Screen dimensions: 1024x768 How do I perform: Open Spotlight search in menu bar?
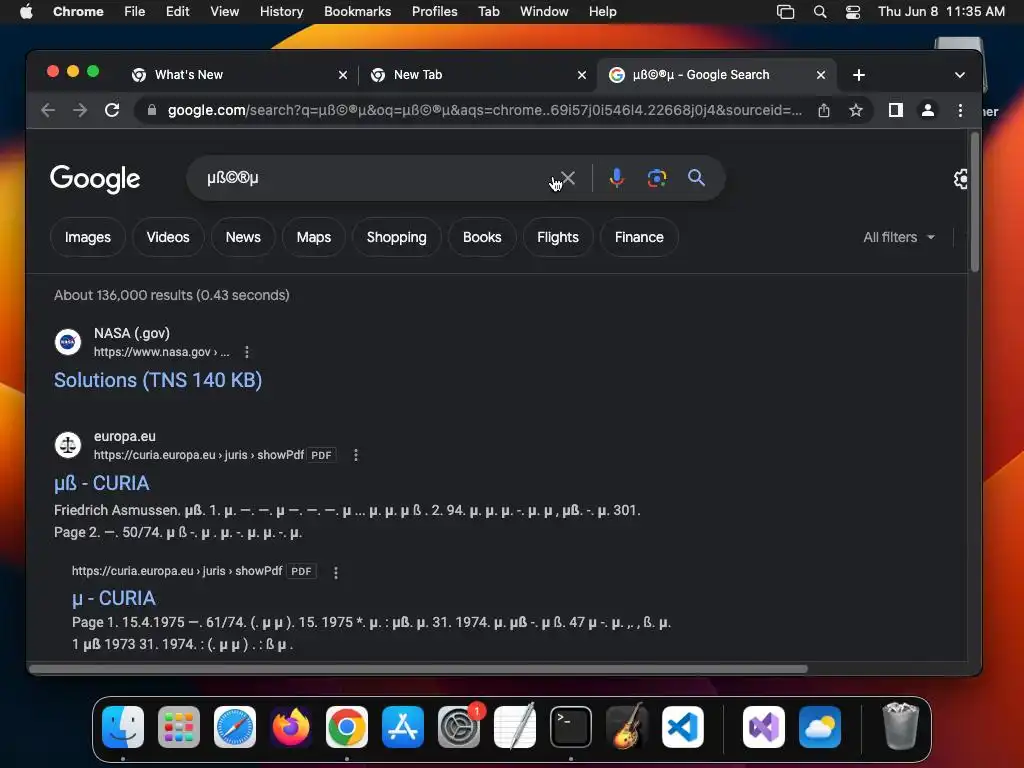point(820,12)
